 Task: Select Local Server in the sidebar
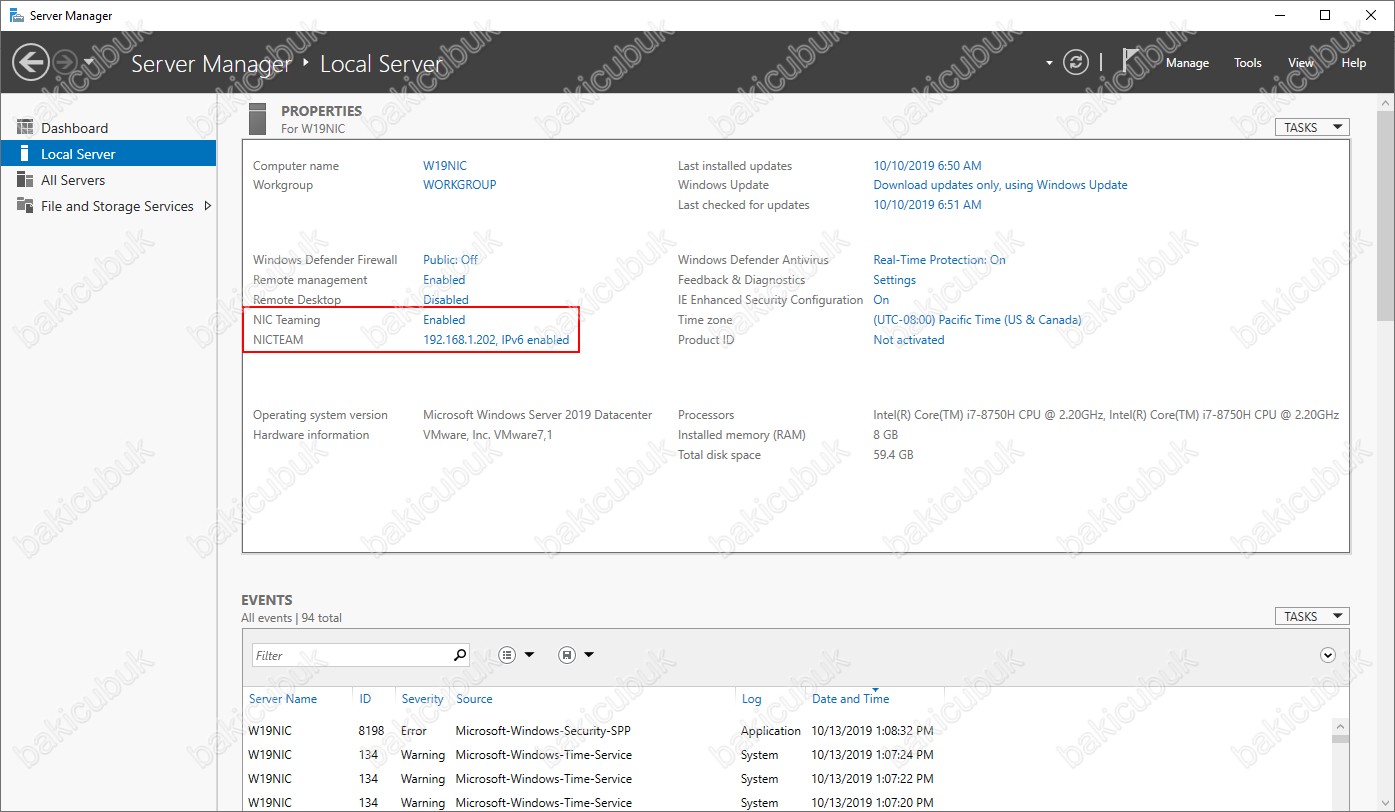[x=108, y=154]
